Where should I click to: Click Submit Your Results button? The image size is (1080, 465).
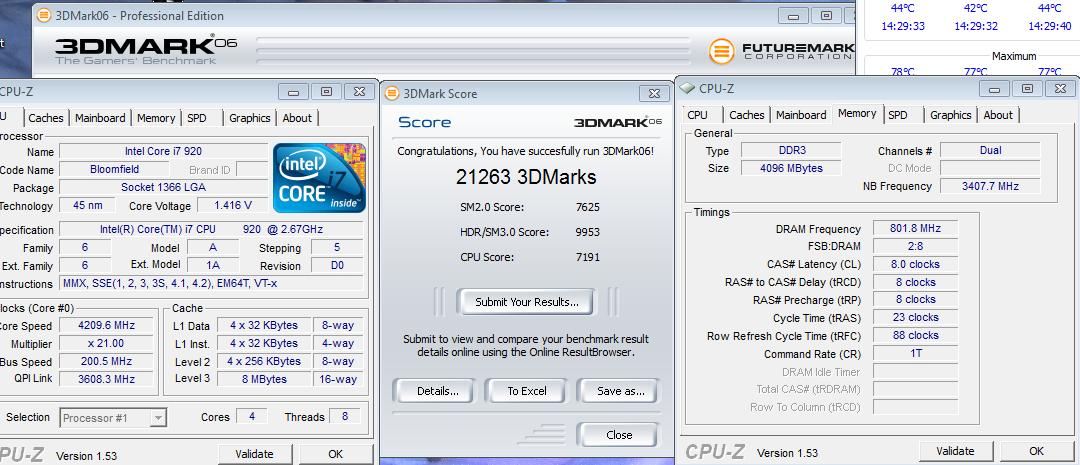coord(527,302)
